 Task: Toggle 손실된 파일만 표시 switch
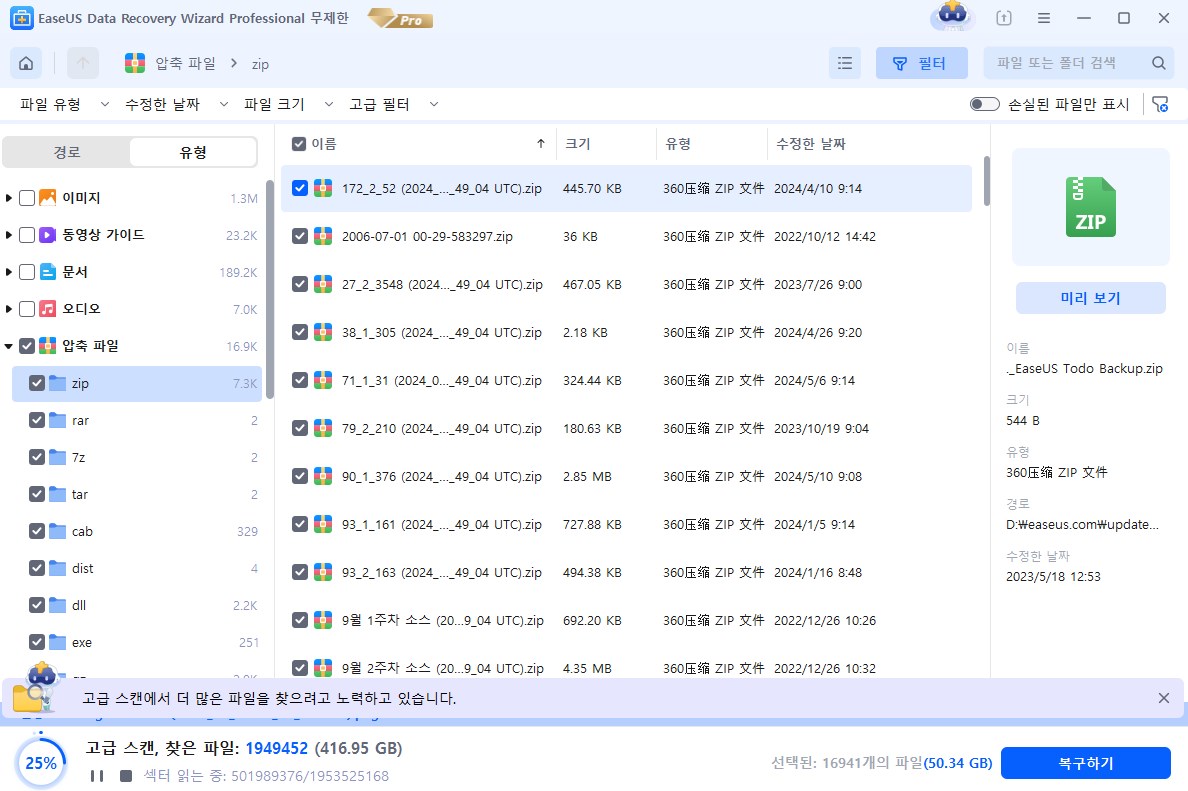[984, 105]
